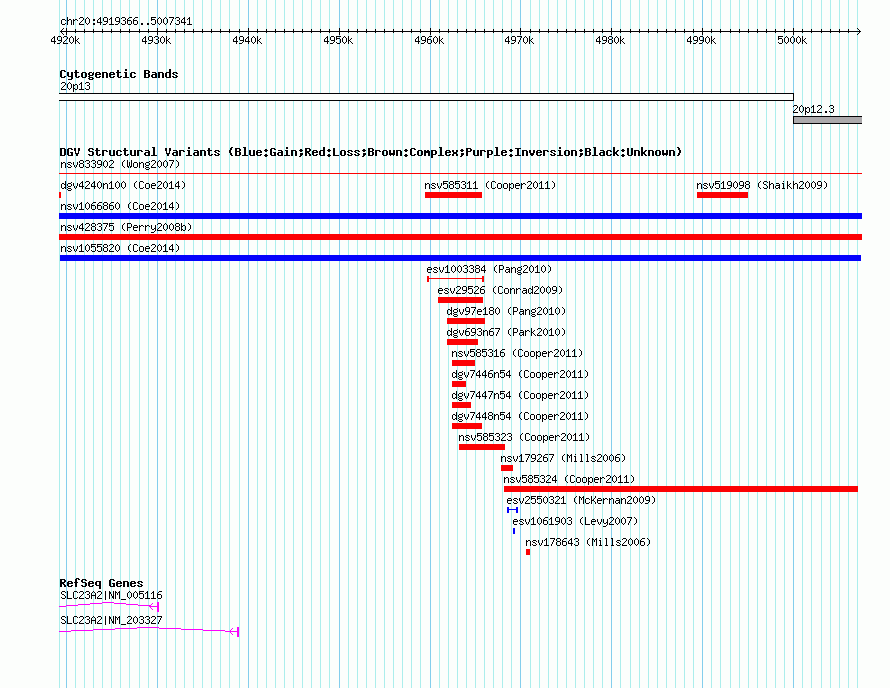Click the esv1061903 (Levy2007) text label
This screenshot has width=890, height=688.
[575, 522]
